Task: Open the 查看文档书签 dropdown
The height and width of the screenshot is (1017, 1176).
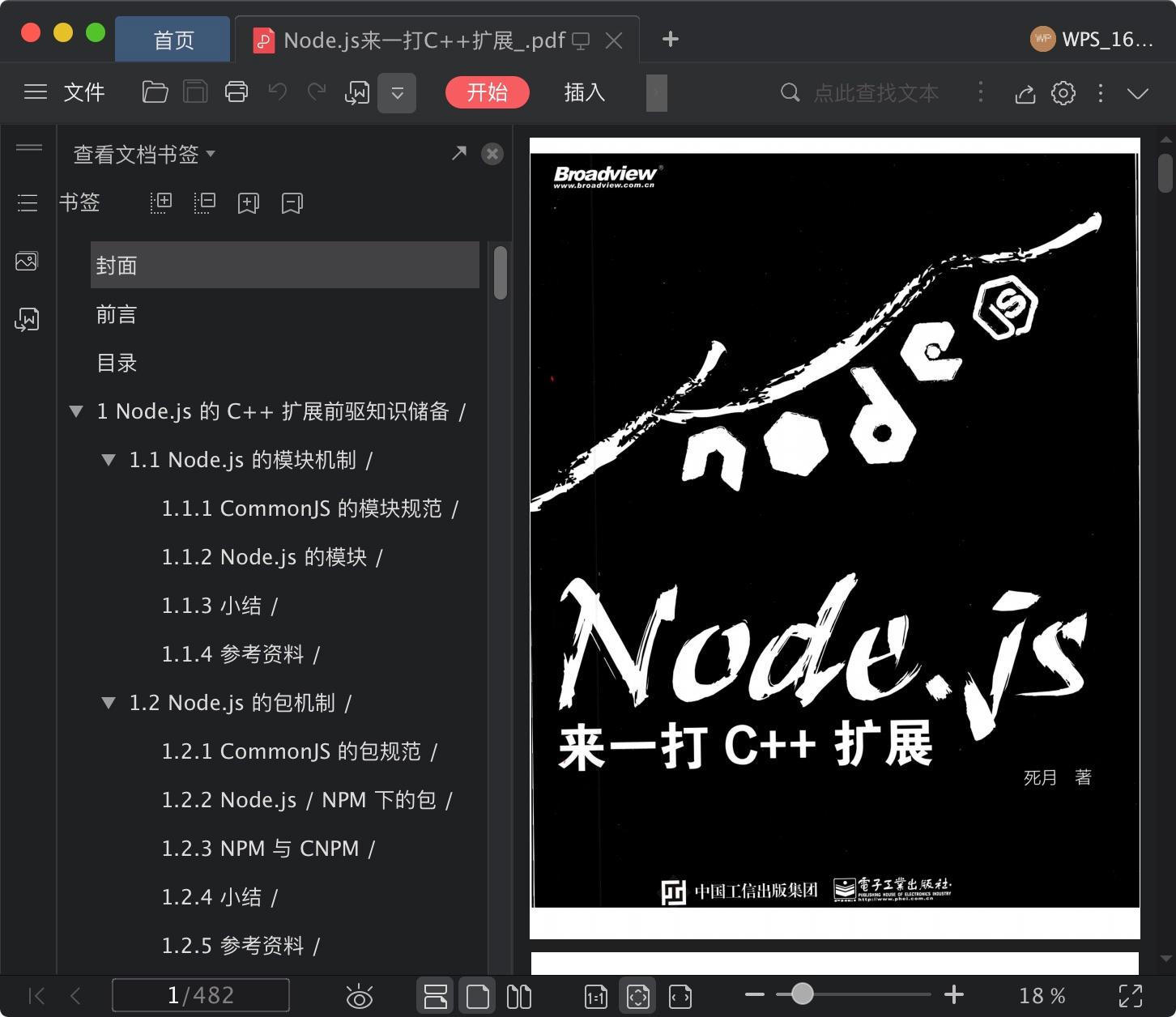Action: click(x=144, y=154)
